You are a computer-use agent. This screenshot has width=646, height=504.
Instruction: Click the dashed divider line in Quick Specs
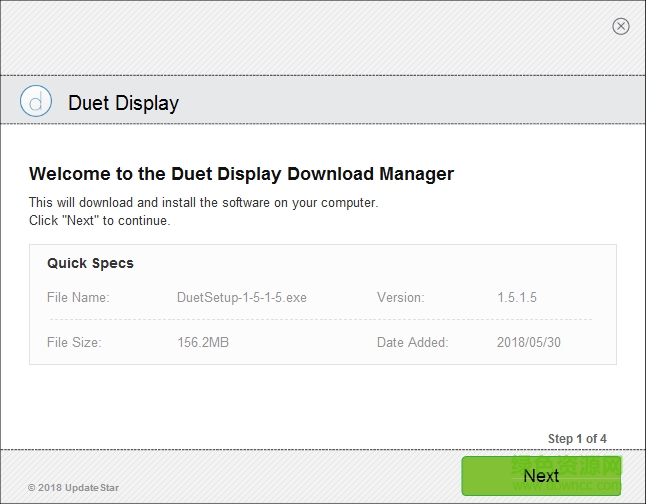(320, 320)
